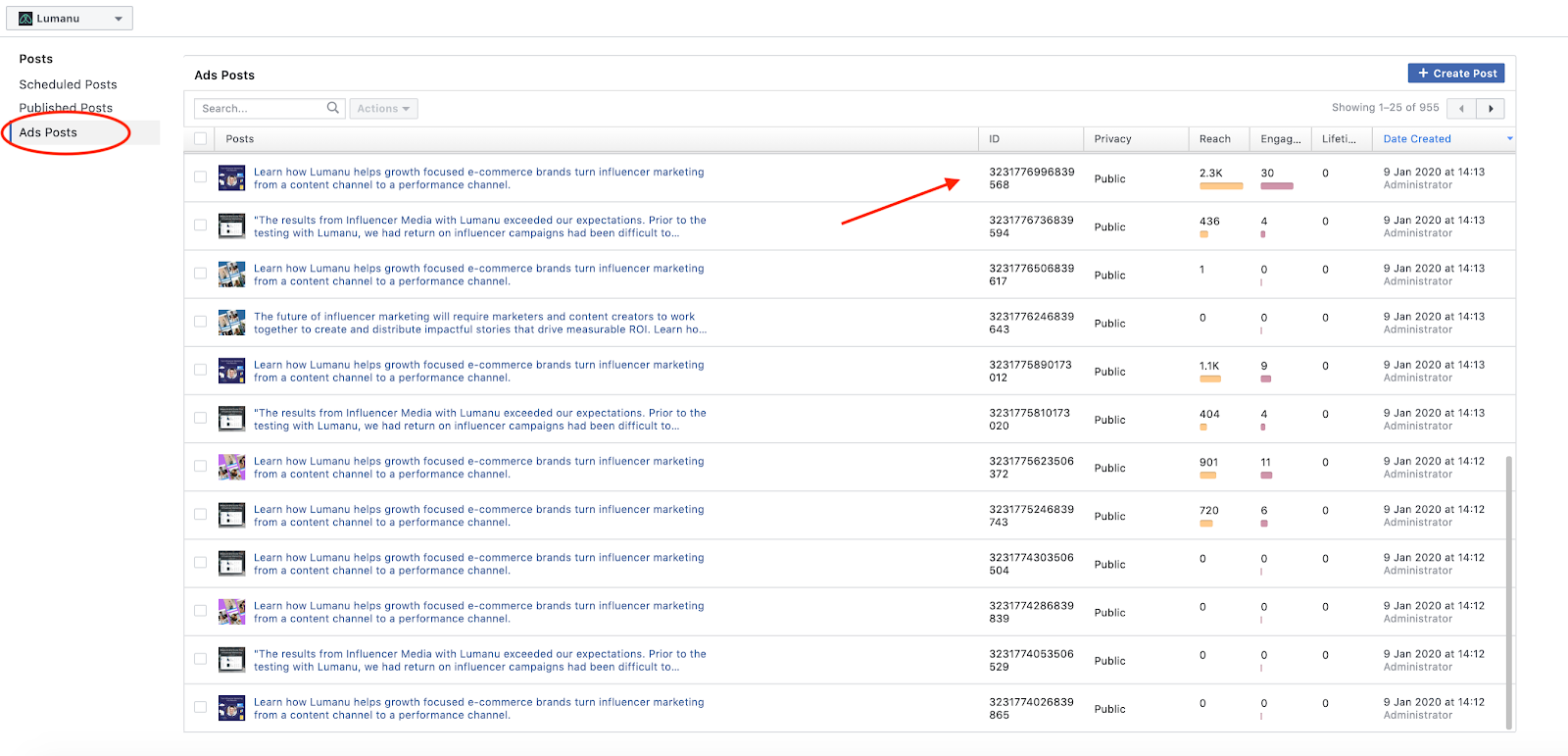Viewport: 1568px width, 756px height.
Task: Check the box for post 3231775890173012
Action: 200,370
